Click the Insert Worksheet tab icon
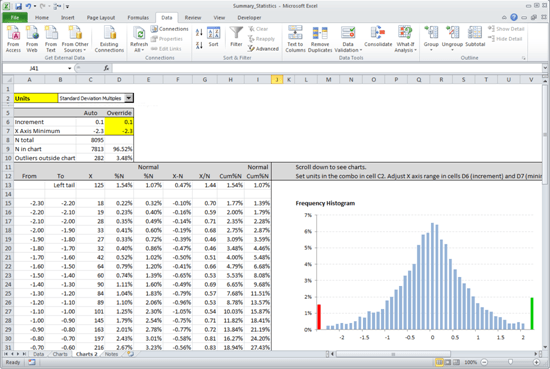Image resolution: width=550 pixels, height=369 pixels. point(130,354)
